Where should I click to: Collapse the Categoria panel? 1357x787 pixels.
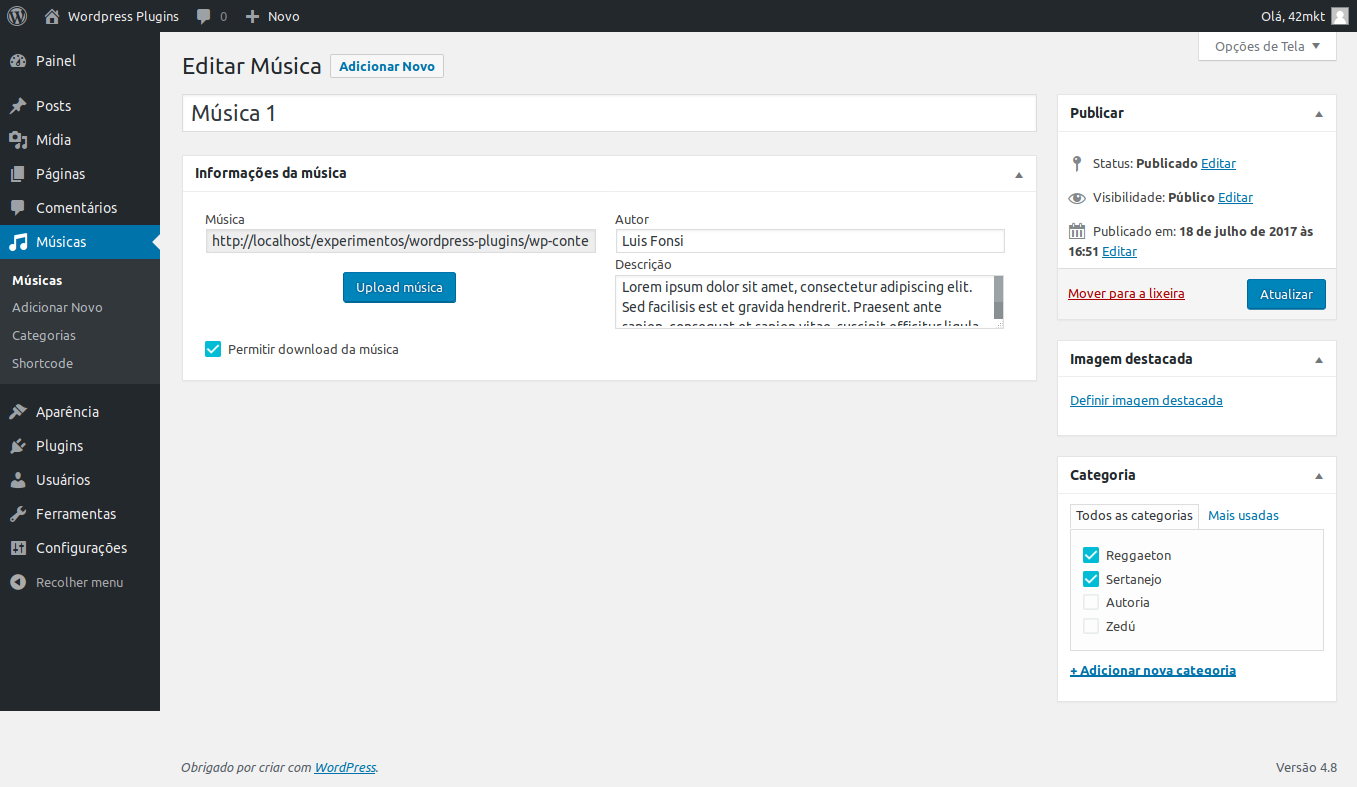click(1319, 476)
